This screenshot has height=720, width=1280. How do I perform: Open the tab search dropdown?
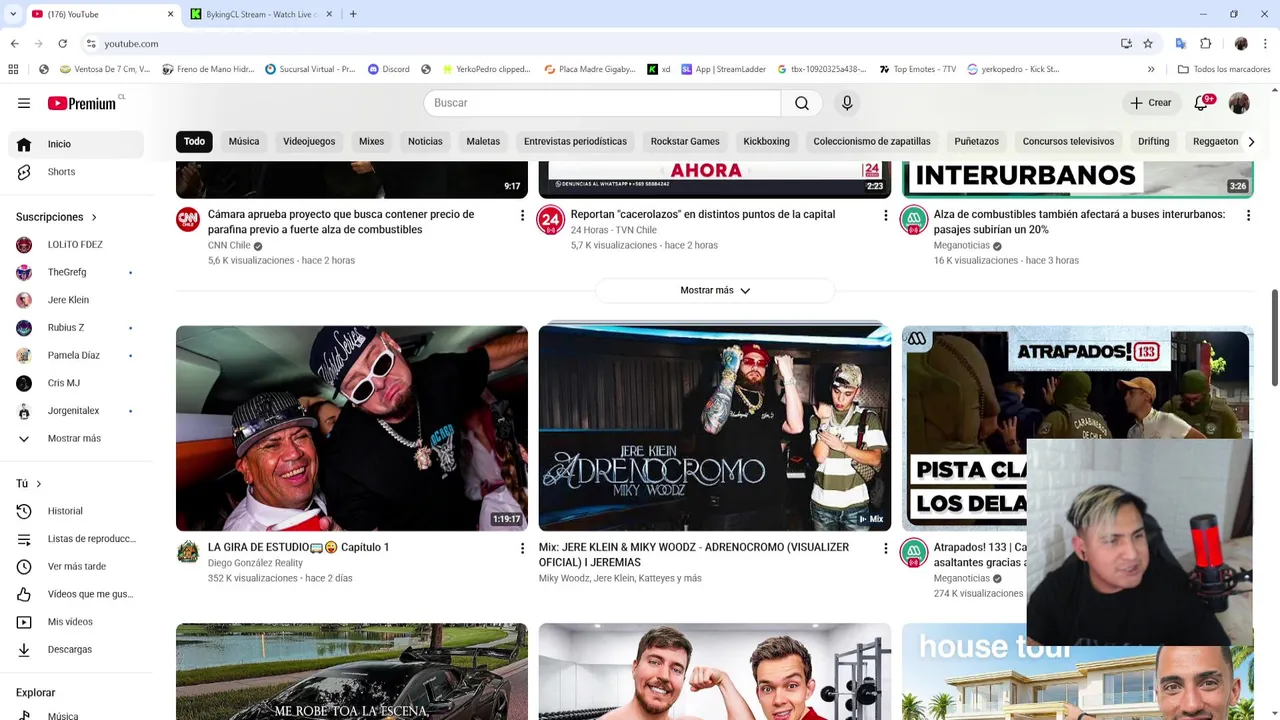pos(13,14)
